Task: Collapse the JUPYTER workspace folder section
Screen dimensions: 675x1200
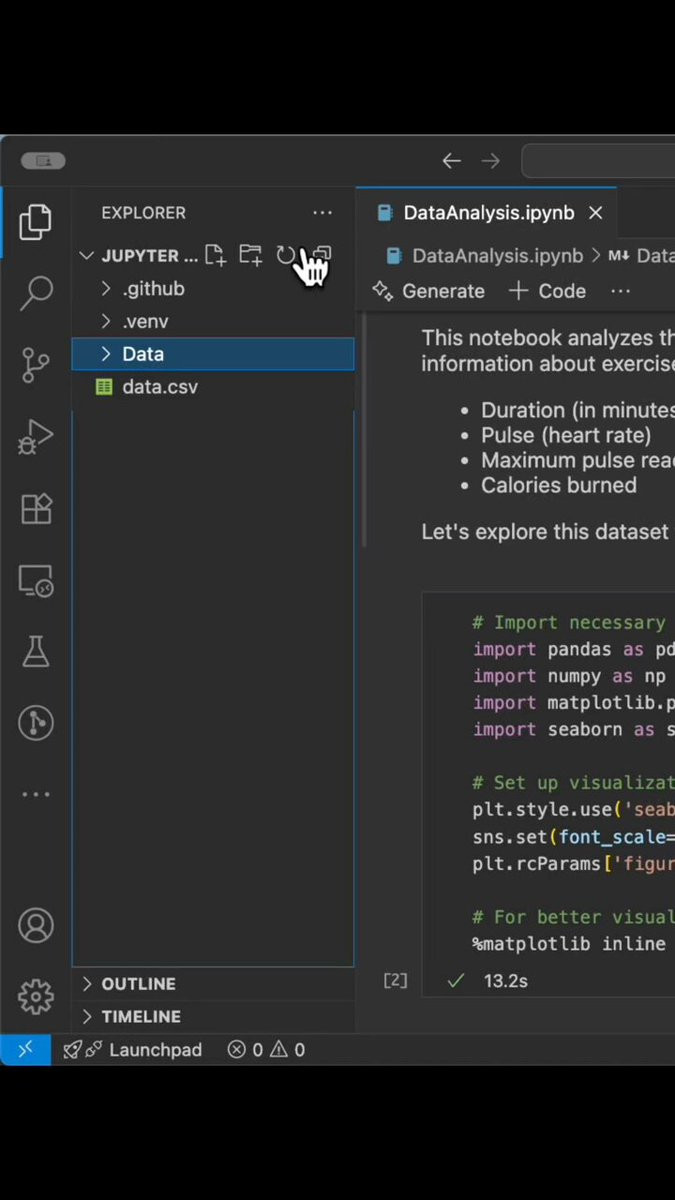Action: point(140,255)
